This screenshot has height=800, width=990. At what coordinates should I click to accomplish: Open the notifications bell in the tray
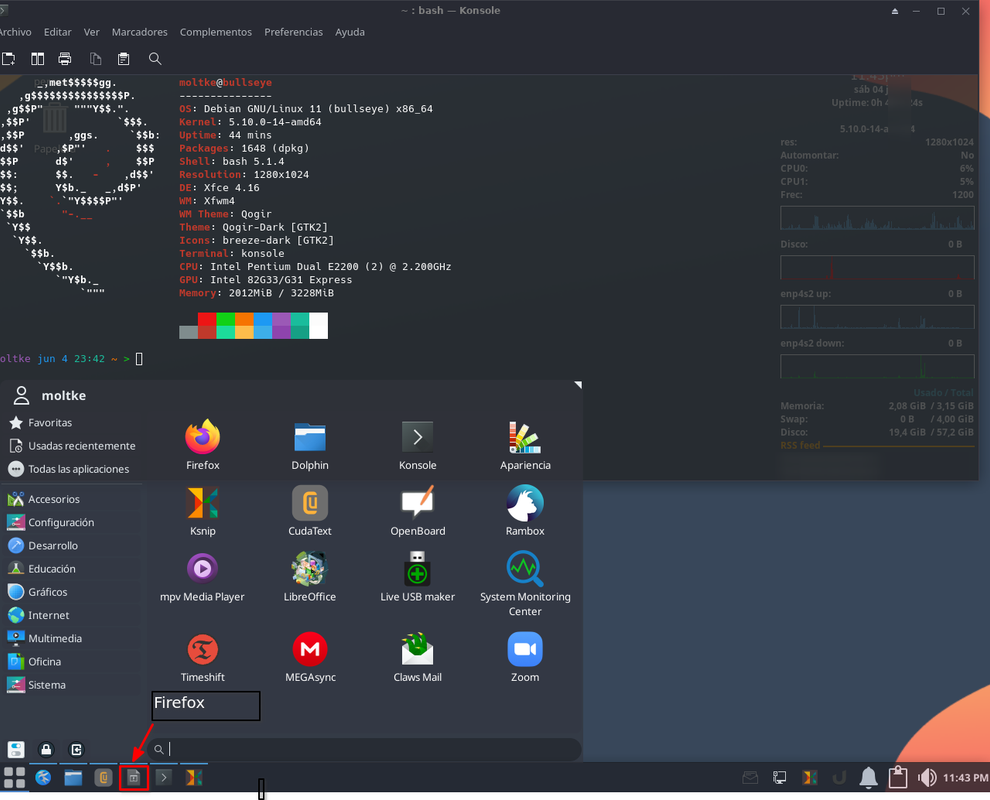tap(869, 778)
